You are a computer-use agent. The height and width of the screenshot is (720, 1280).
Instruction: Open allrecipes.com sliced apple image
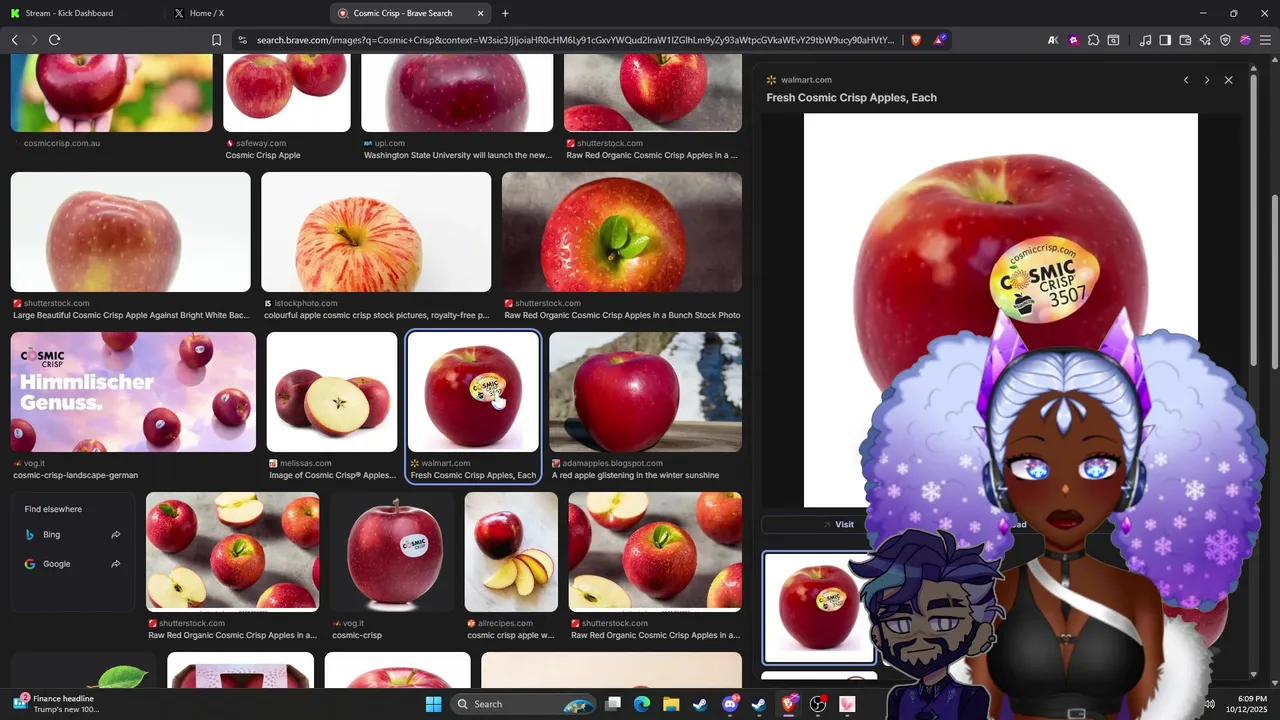tap(511, 552)
